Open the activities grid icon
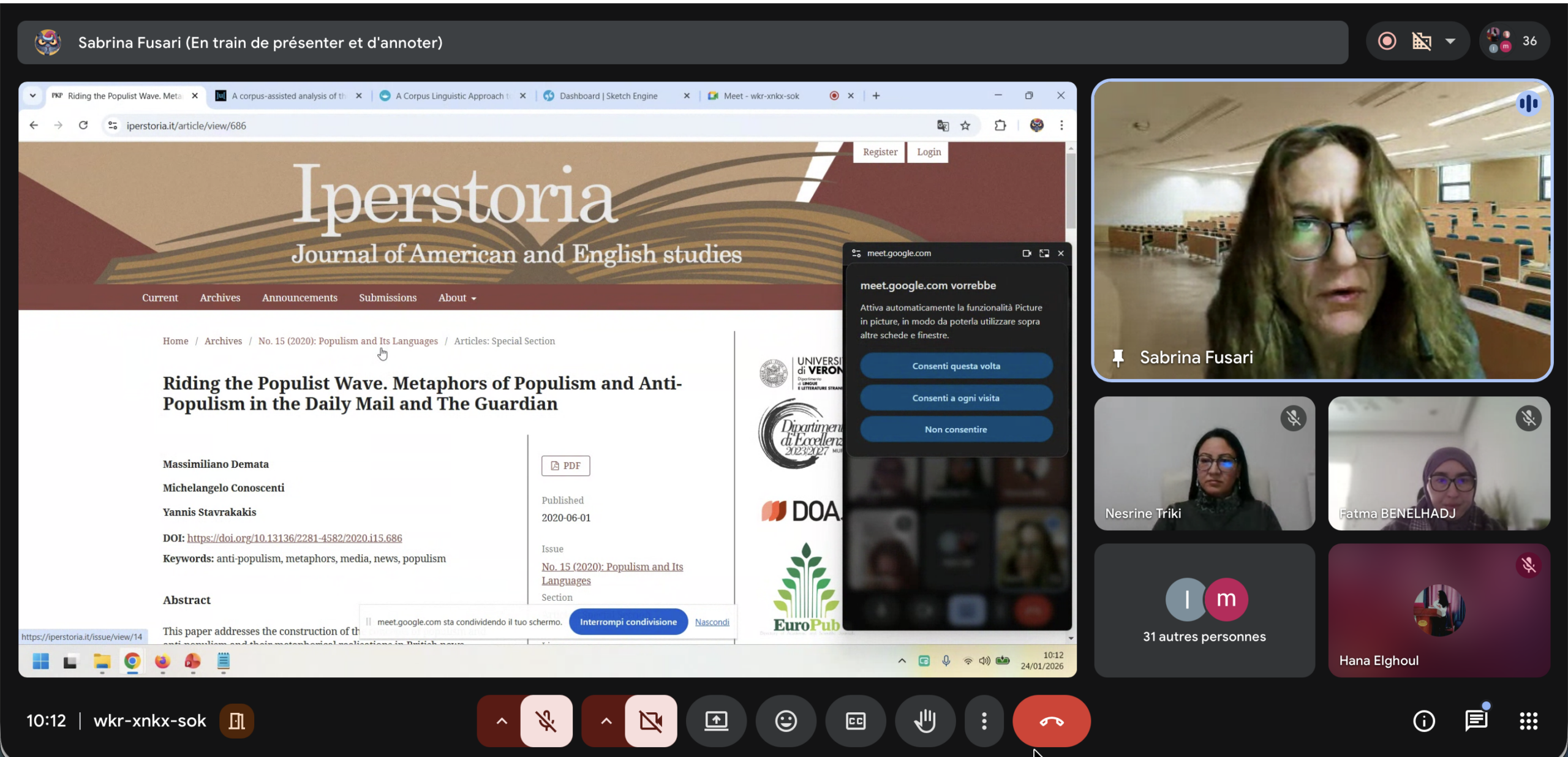Image resolution: width=1568 pixels, height=757 pixels. coord(1529,721)
